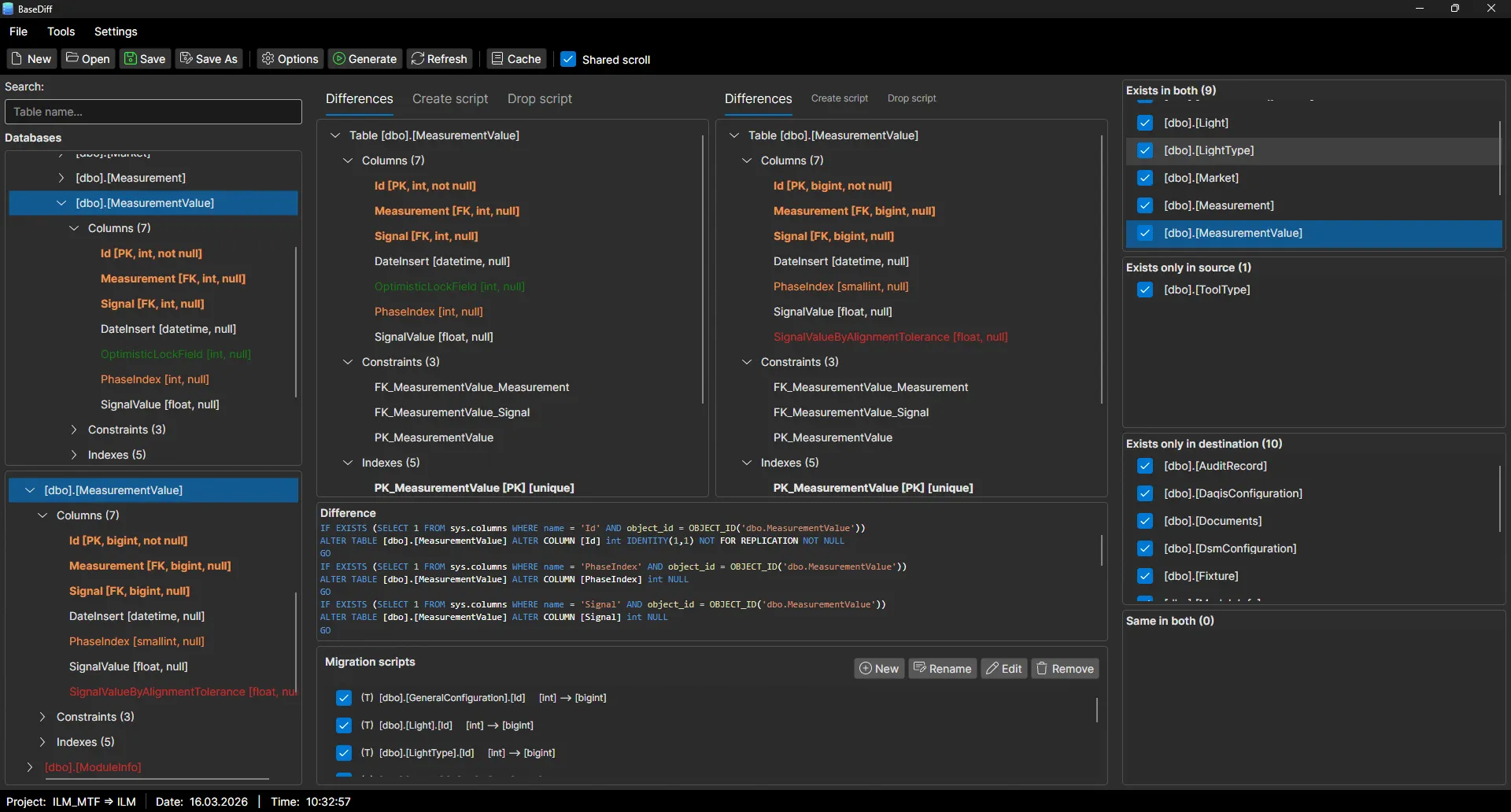The height and width of the screenshot is (812, 1511).
Task: Click the Rename button for migration scripts
Action: pos(942,668)
